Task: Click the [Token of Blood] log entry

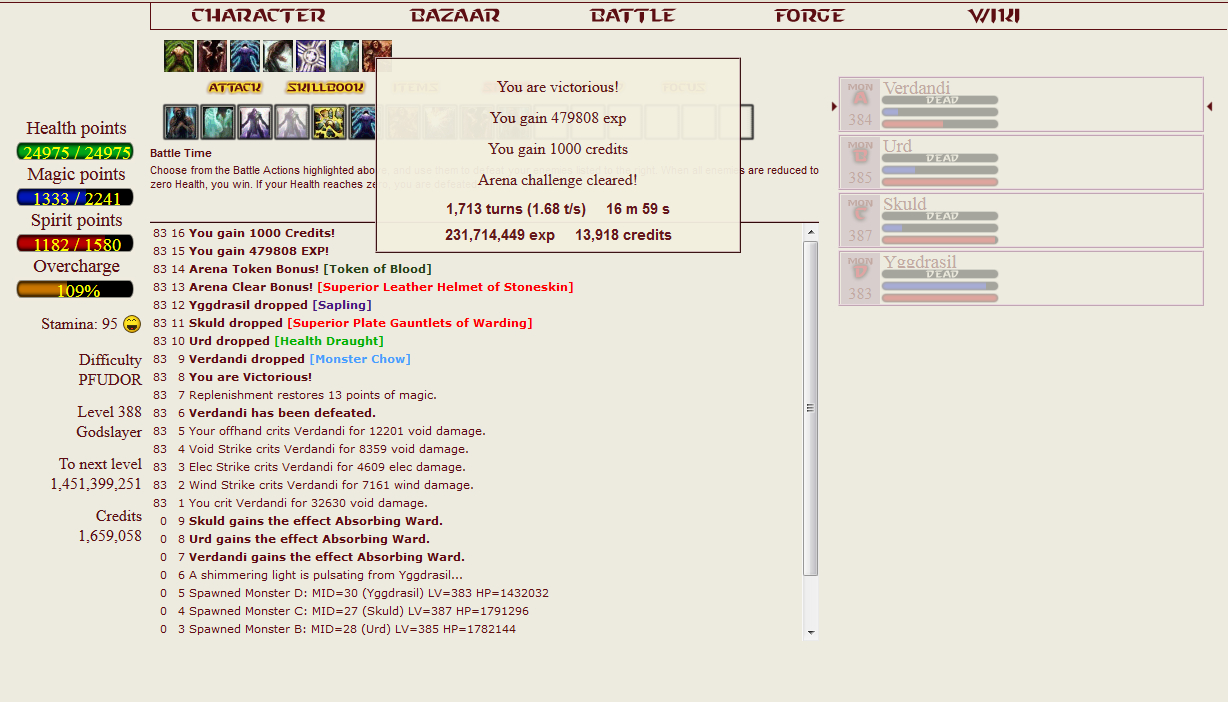Action: (x=377, y=269)
